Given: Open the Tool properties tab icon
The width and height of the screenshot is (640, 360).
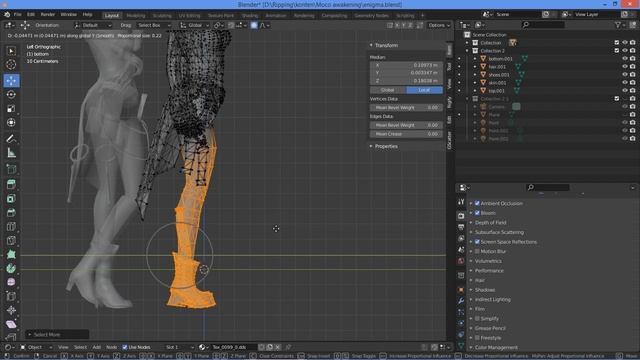Looking at the screenshot, I should [461, 202].
